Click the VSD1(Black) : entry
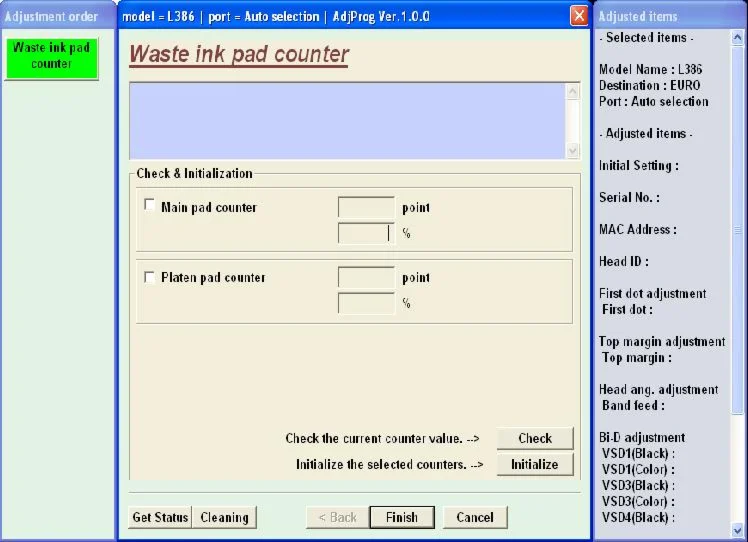This screenshot has height=542, width=748. [638, 454]
